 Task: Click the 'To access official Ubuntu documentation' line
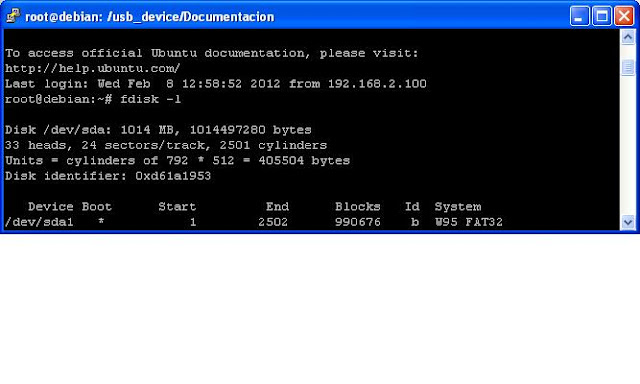click(212, 53)
